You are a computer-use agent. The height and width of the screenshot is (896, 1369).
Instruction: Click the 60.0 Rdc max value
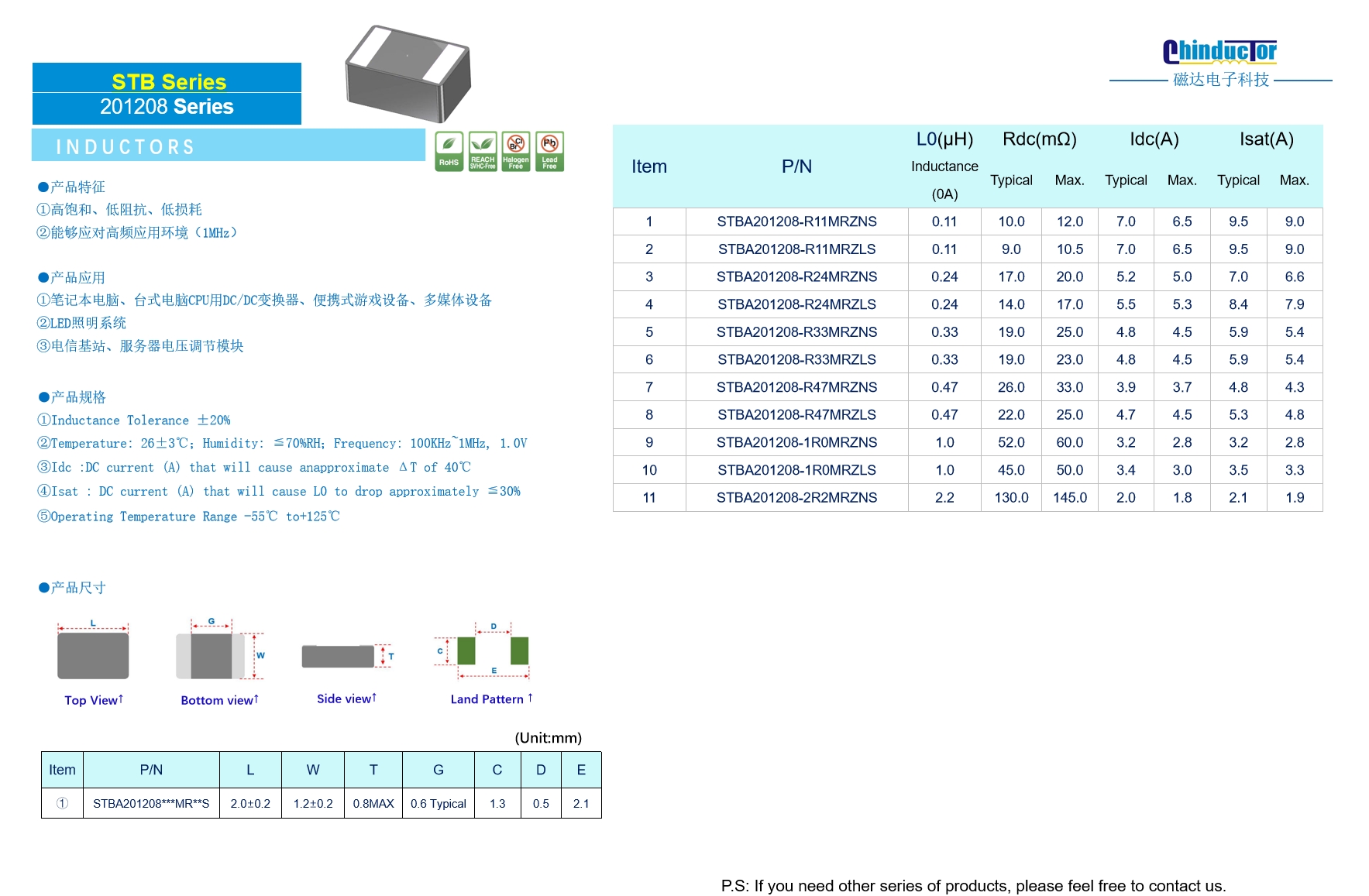1070,442
